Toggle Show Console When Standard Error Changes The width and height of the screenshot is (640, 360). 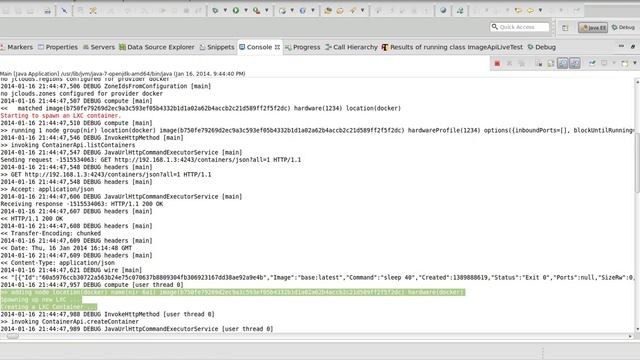[x=575, y=63]
